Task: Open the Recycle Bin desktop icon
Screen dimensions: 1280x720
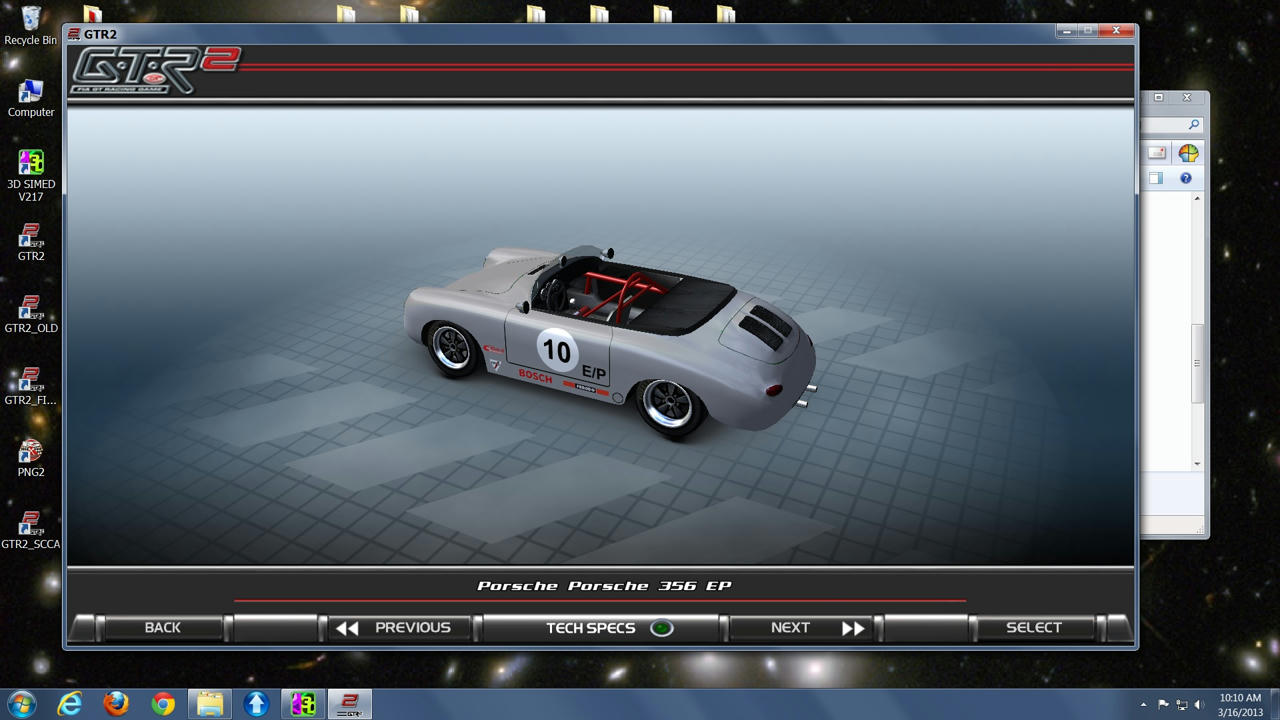Action: tap(31, 26)
